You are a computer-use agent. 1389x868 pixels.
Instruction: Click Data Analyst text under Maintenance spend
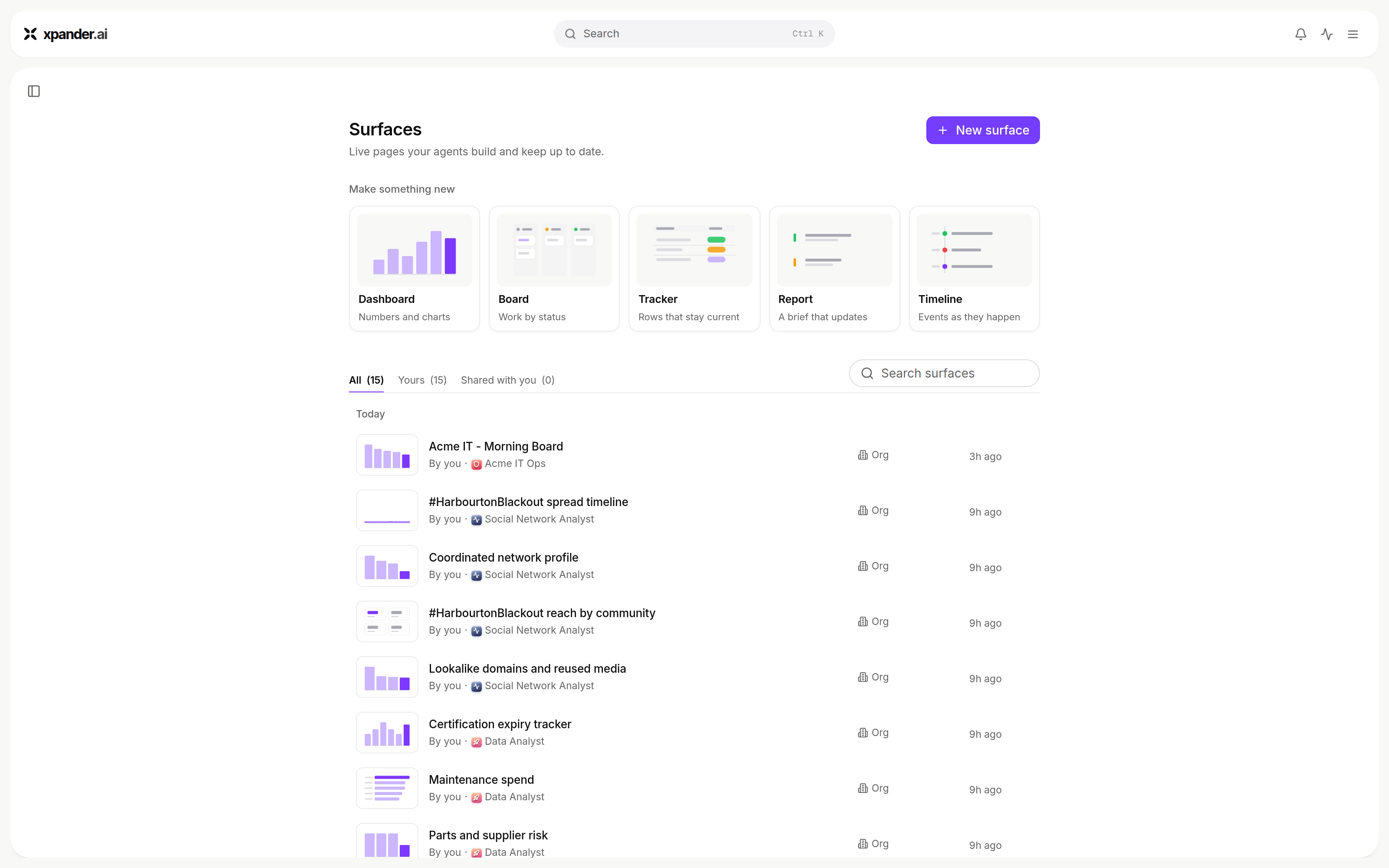pos(514,797)
